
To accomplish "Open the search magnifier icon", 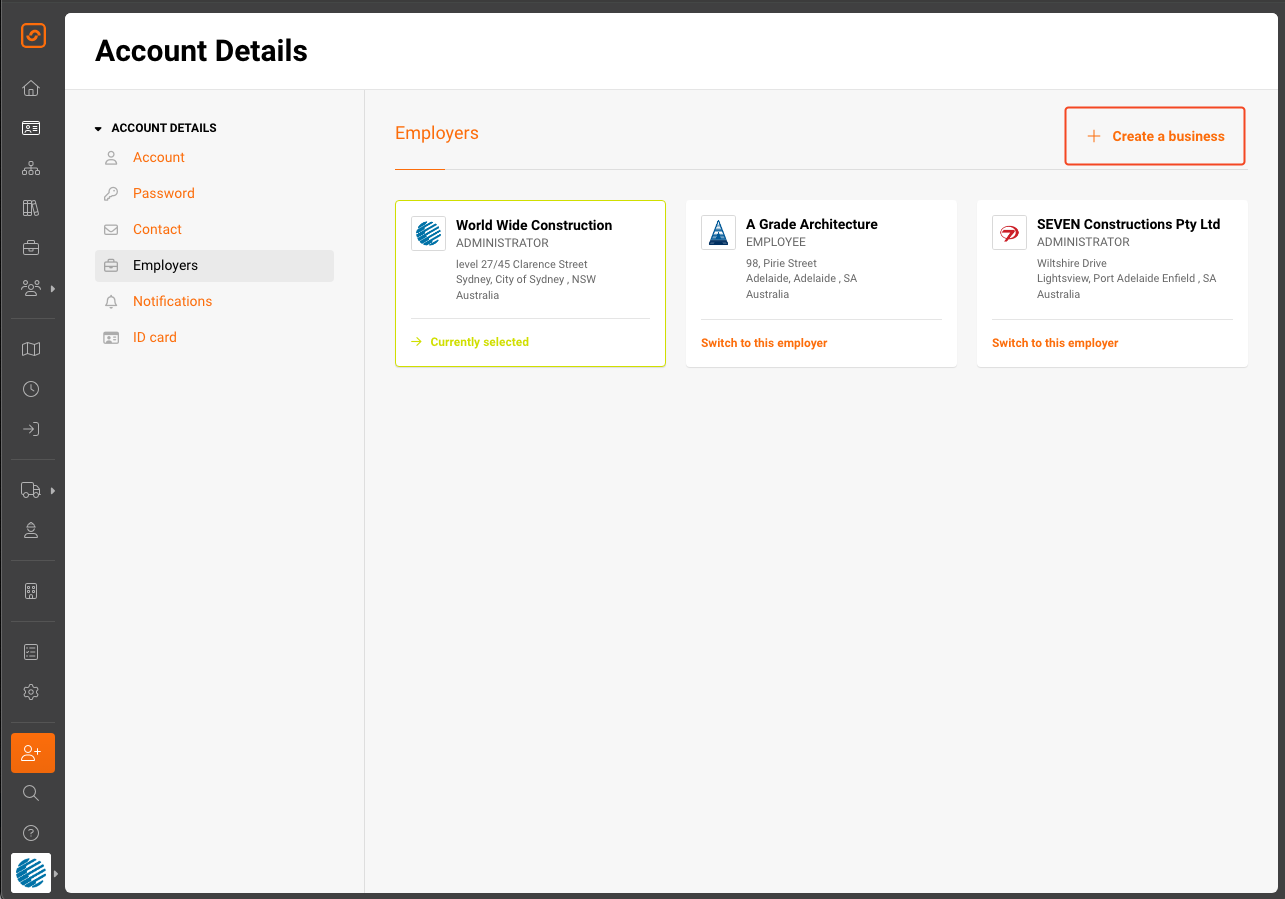I will coord(31,792).
